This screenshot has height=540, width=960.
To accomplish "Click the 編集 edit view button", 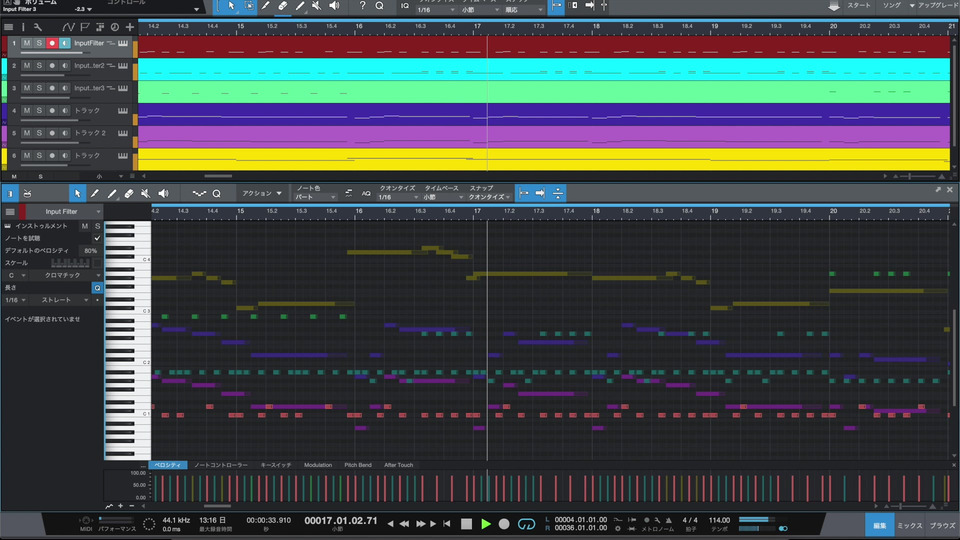I will tap(880, 525).
